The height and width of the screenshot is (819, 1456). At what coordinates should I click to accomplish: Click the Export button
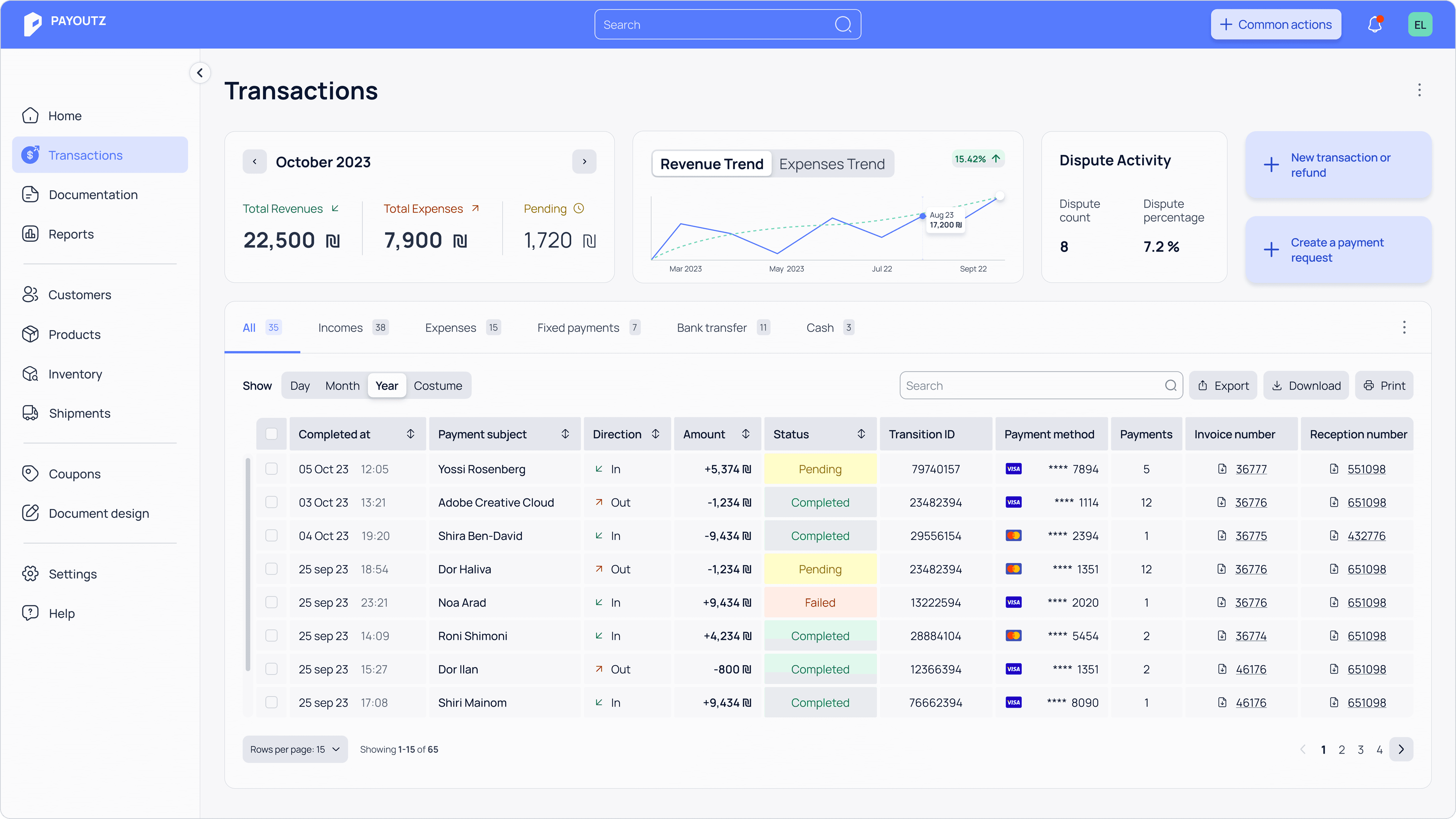[x=1222, y=385]
